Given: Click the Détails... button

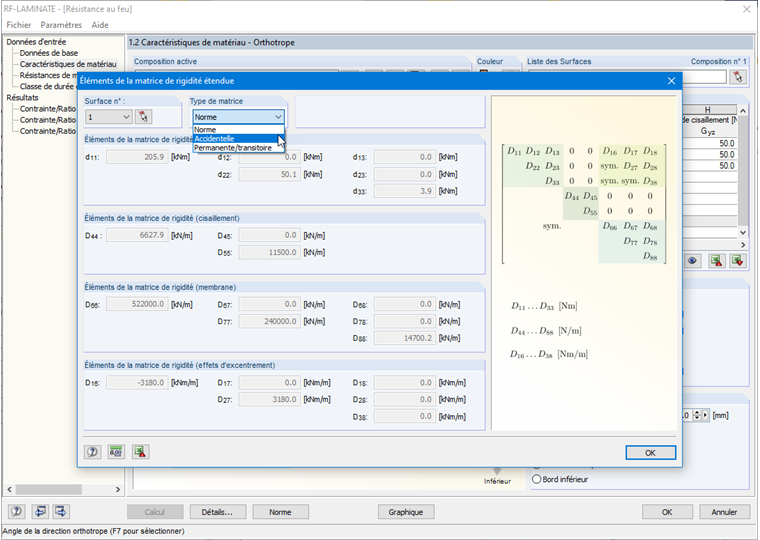Looking at the screenshot, I should pyautogui.click(x=218, y=512).
